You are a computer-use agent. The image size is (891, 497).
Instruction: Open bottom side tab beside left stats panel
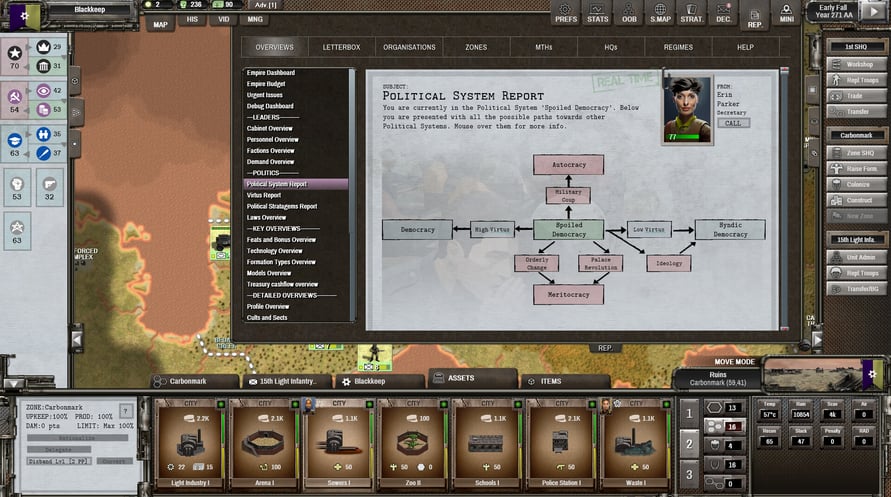74,144
